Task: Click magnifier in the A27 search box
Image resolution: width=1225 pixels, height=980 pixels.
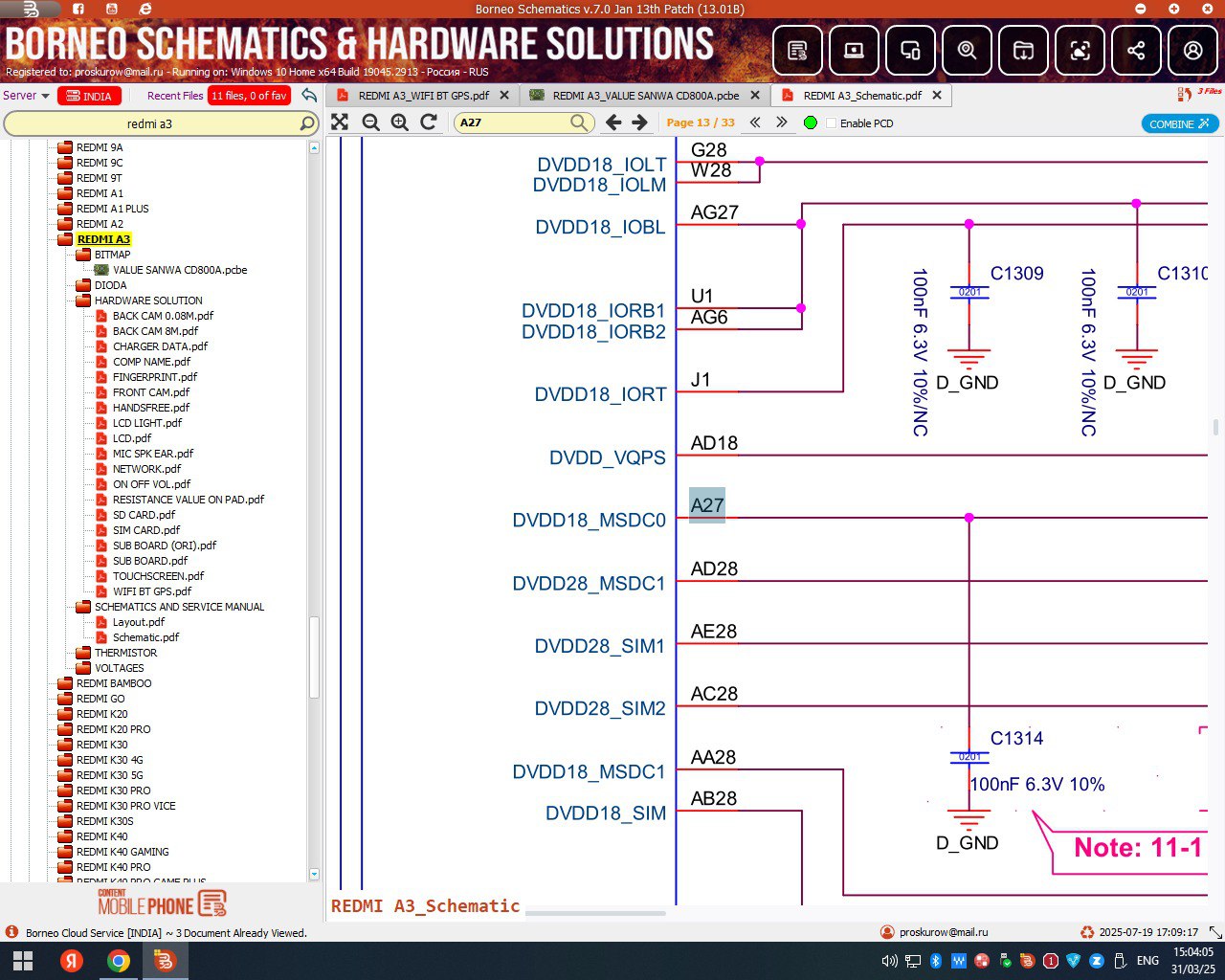Action: [x=579, y=122]
